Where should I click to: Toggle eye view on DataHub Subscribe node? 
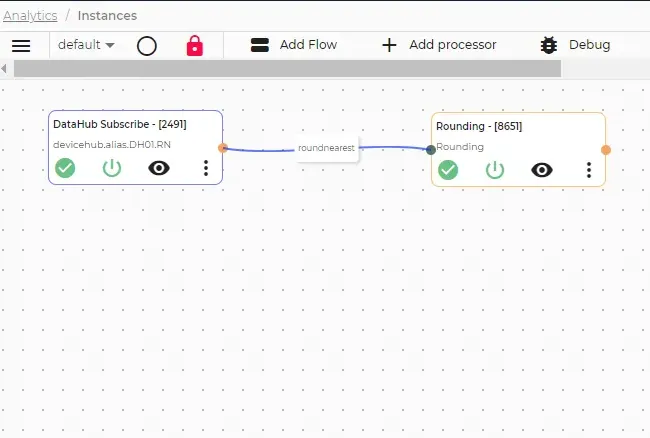click(x=159, y=168)
